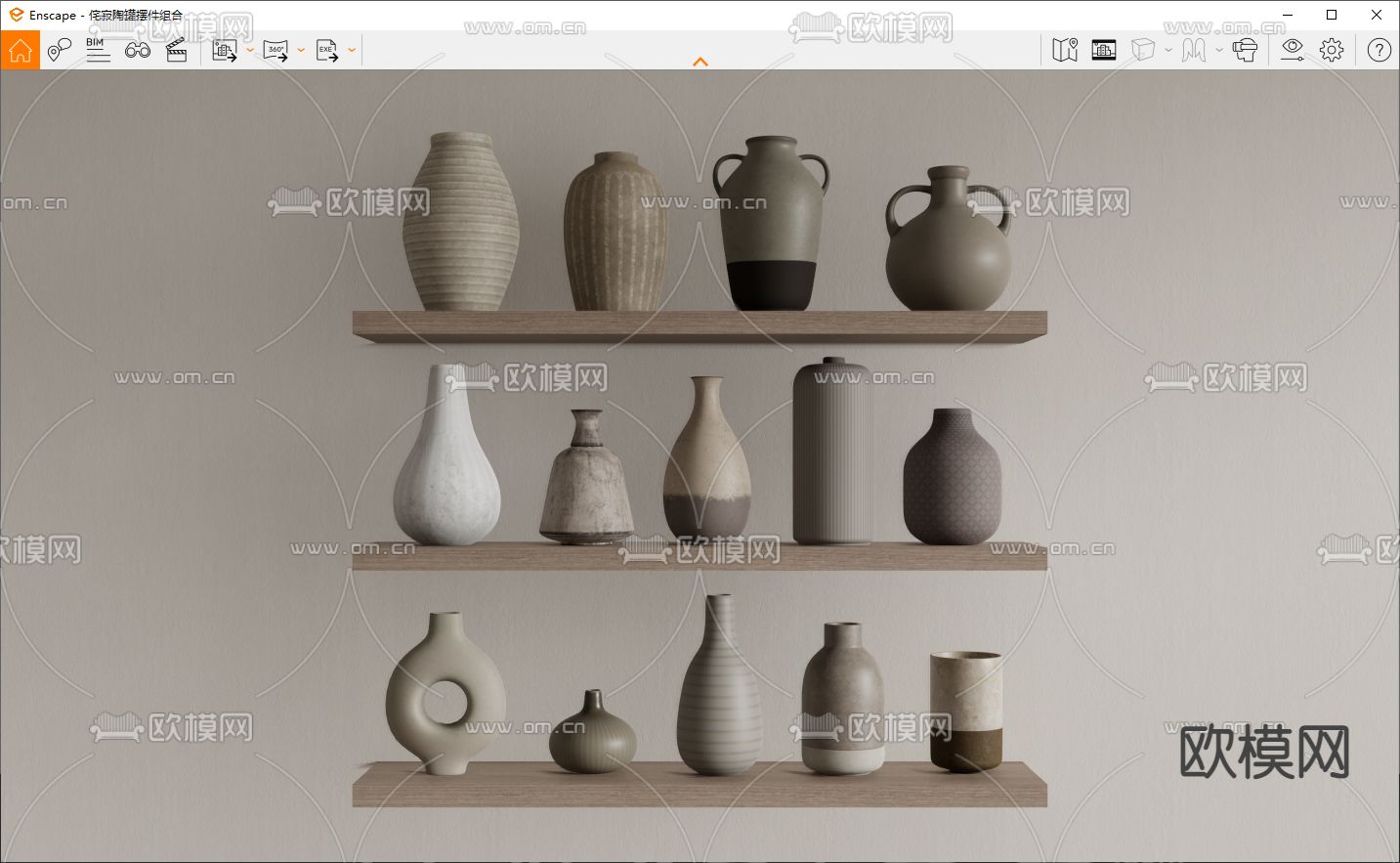Collapse the toolbar with the orange chevron

(700, 62)
